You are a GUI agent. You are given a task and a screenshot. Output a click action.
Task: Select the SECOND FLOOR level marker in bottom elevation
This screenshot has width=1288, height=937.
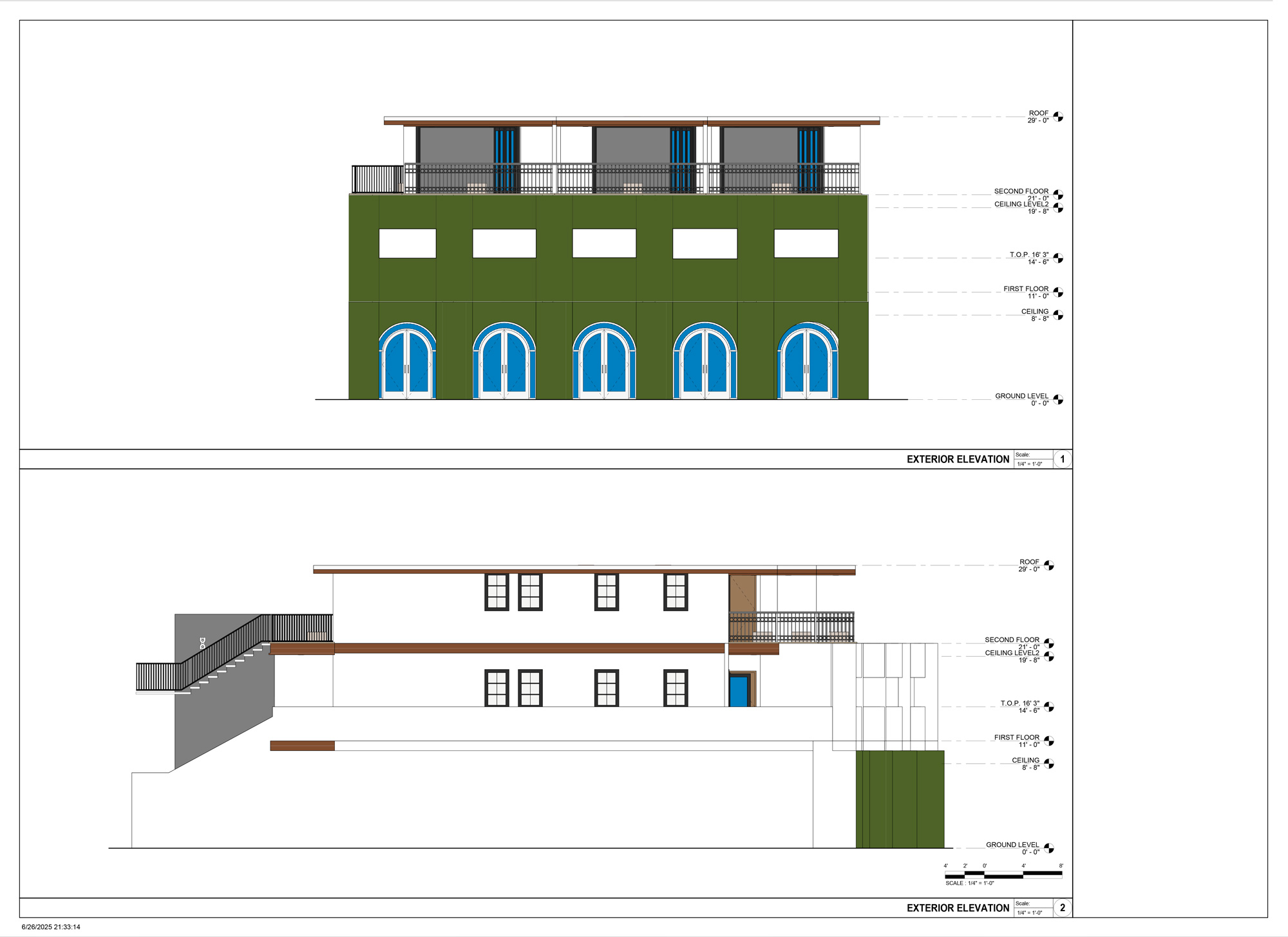coord(1049,643)
